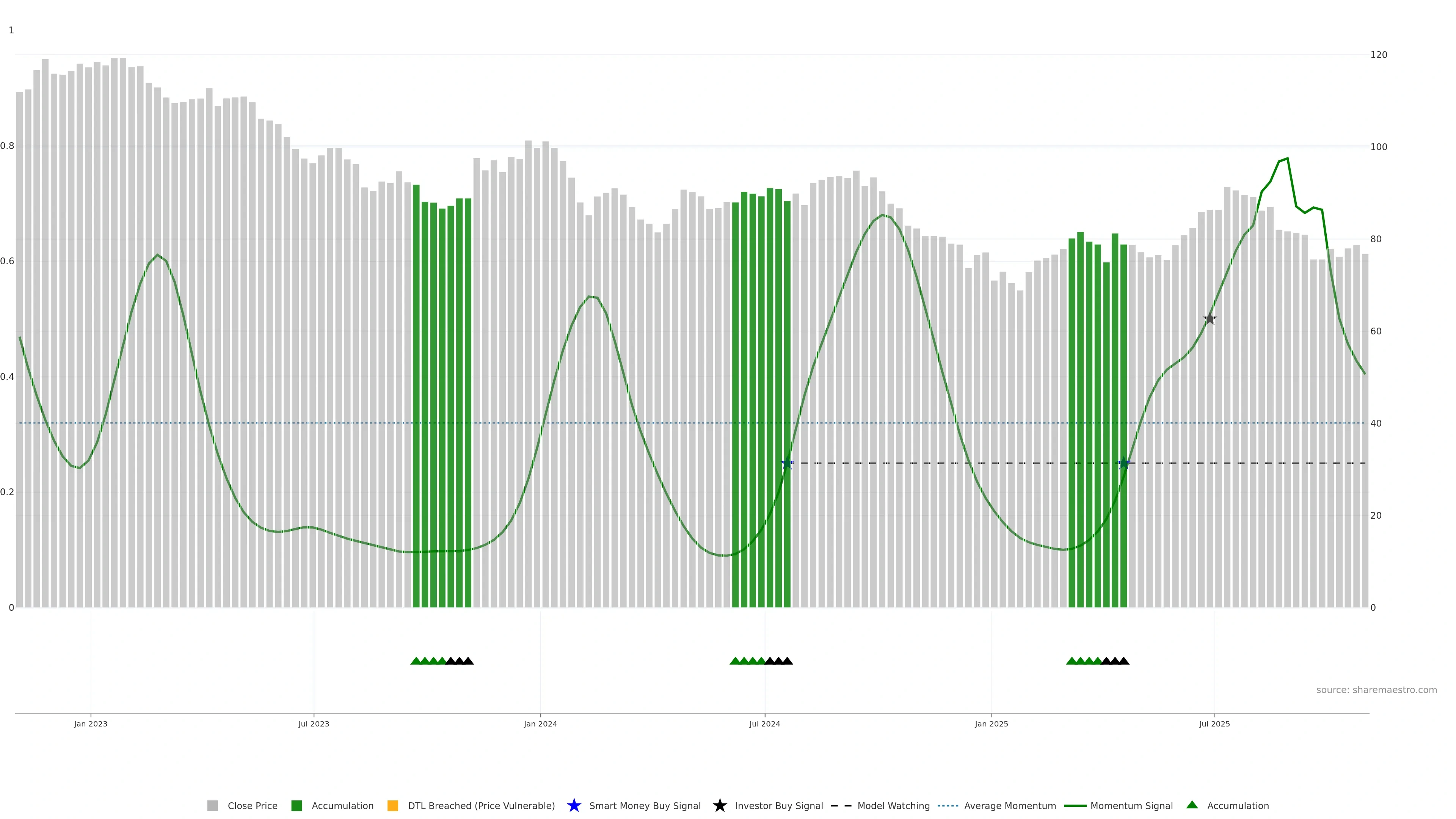Click the Smart Money star marker near Jul 2024
The image size is (1456, 819).
pos(788,463)
